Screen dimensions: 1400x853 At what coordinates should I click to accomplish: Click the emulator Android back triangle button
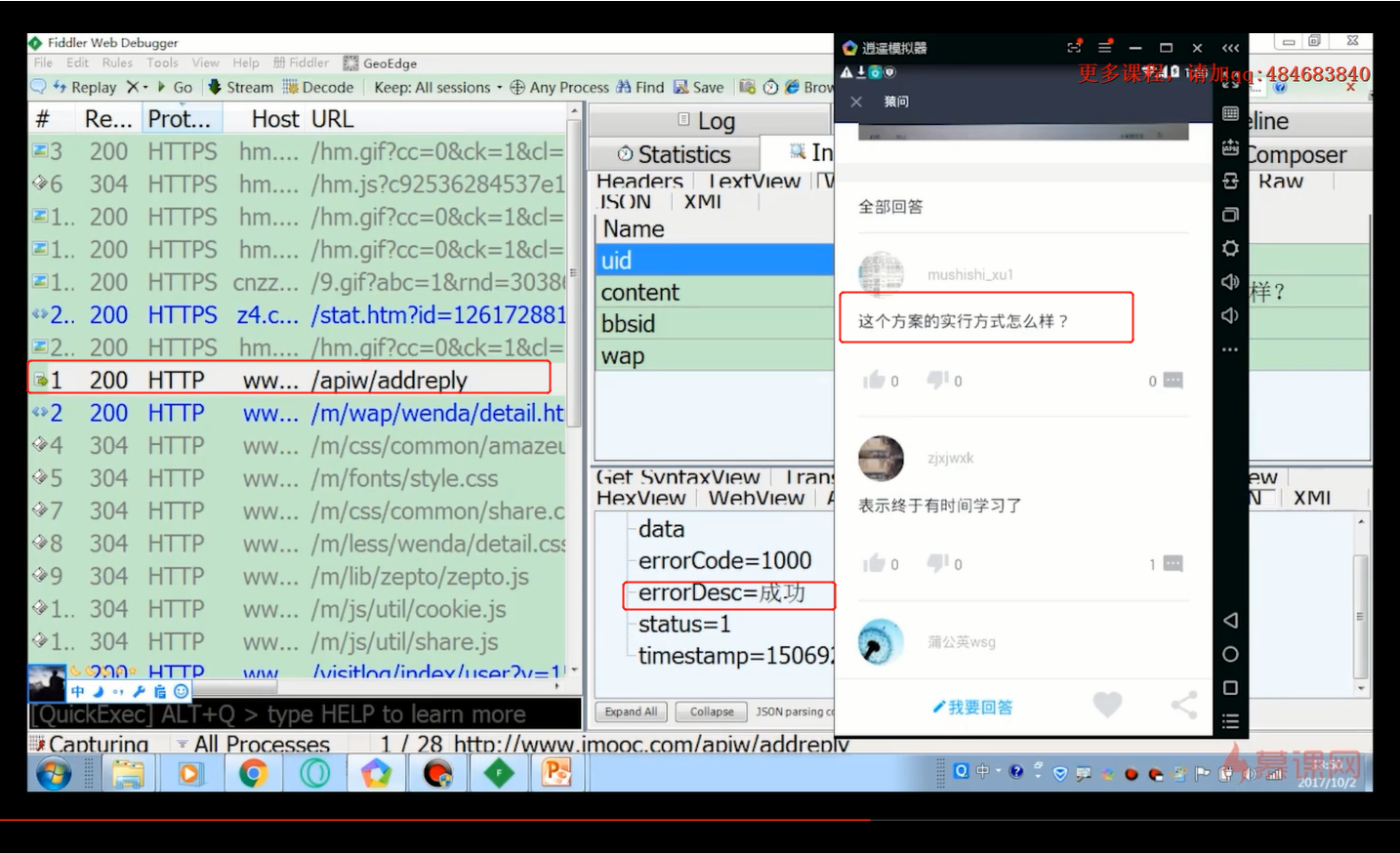[x=1230, y=621]
